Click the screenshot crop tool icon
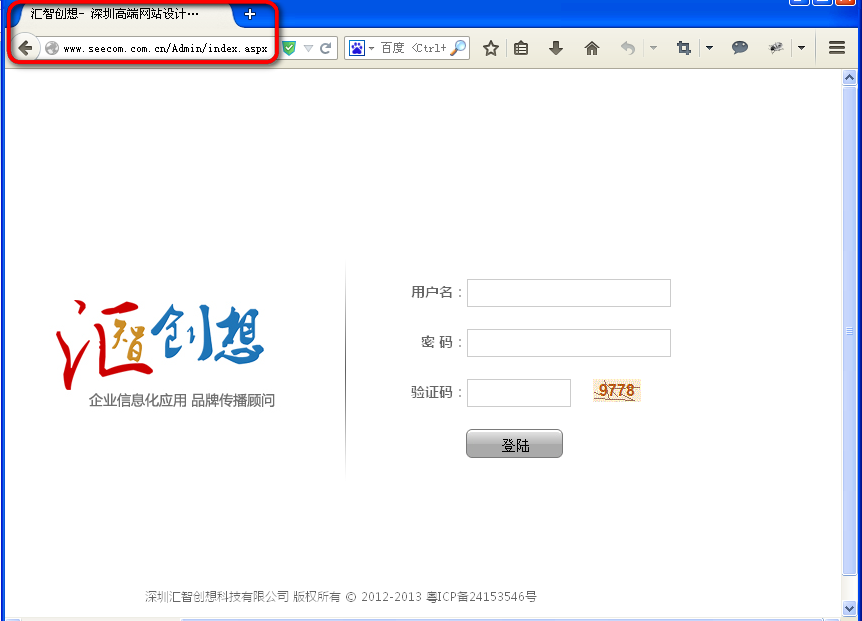Screen dimensions: 862x621 684,48
